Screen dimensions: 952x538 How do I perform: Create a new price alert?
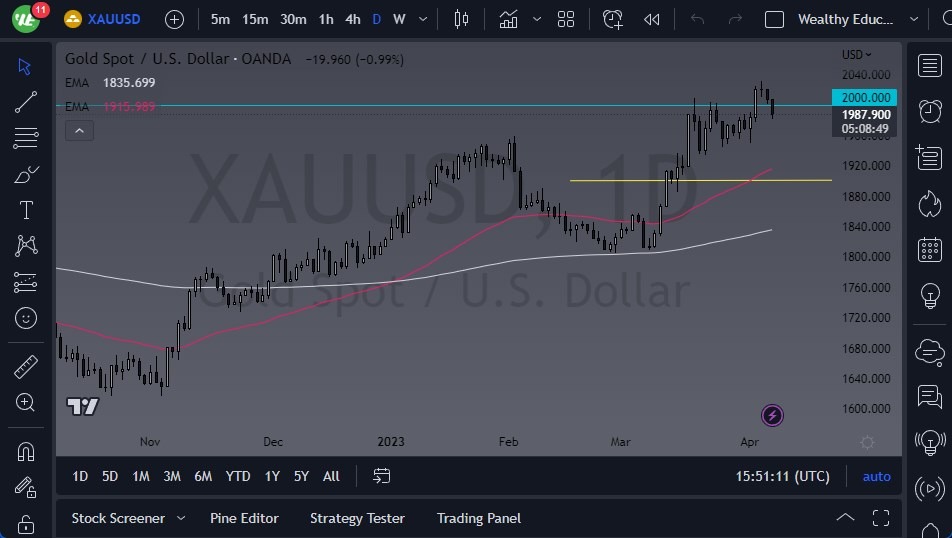pyautogui.click(x=612, y=19)
